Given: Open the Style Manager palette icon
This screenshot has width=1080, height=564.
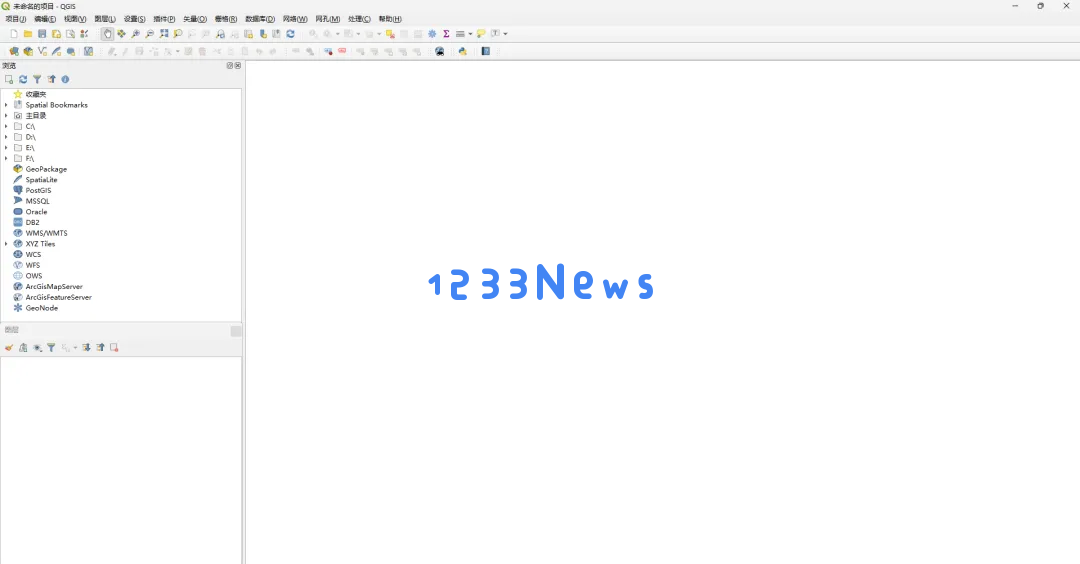Looking at the screenshot, I should tap(84, 34).
